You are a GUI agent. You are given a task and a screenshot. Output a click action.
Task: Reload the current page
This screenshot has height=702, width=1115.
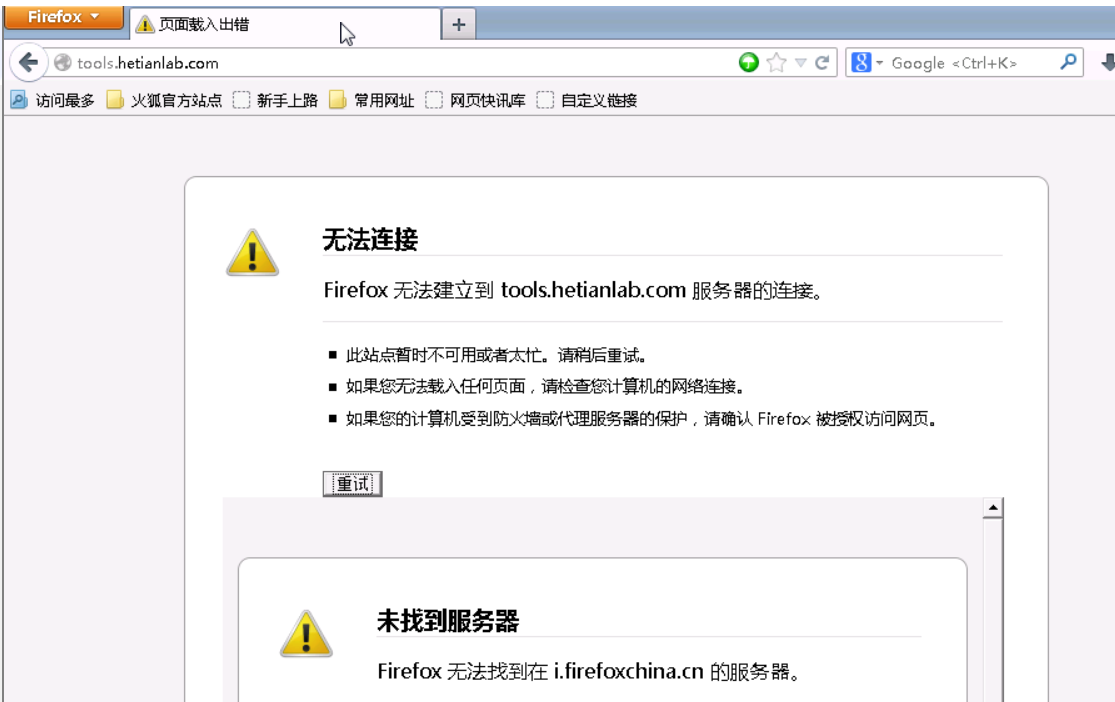(x=822, y=63)
